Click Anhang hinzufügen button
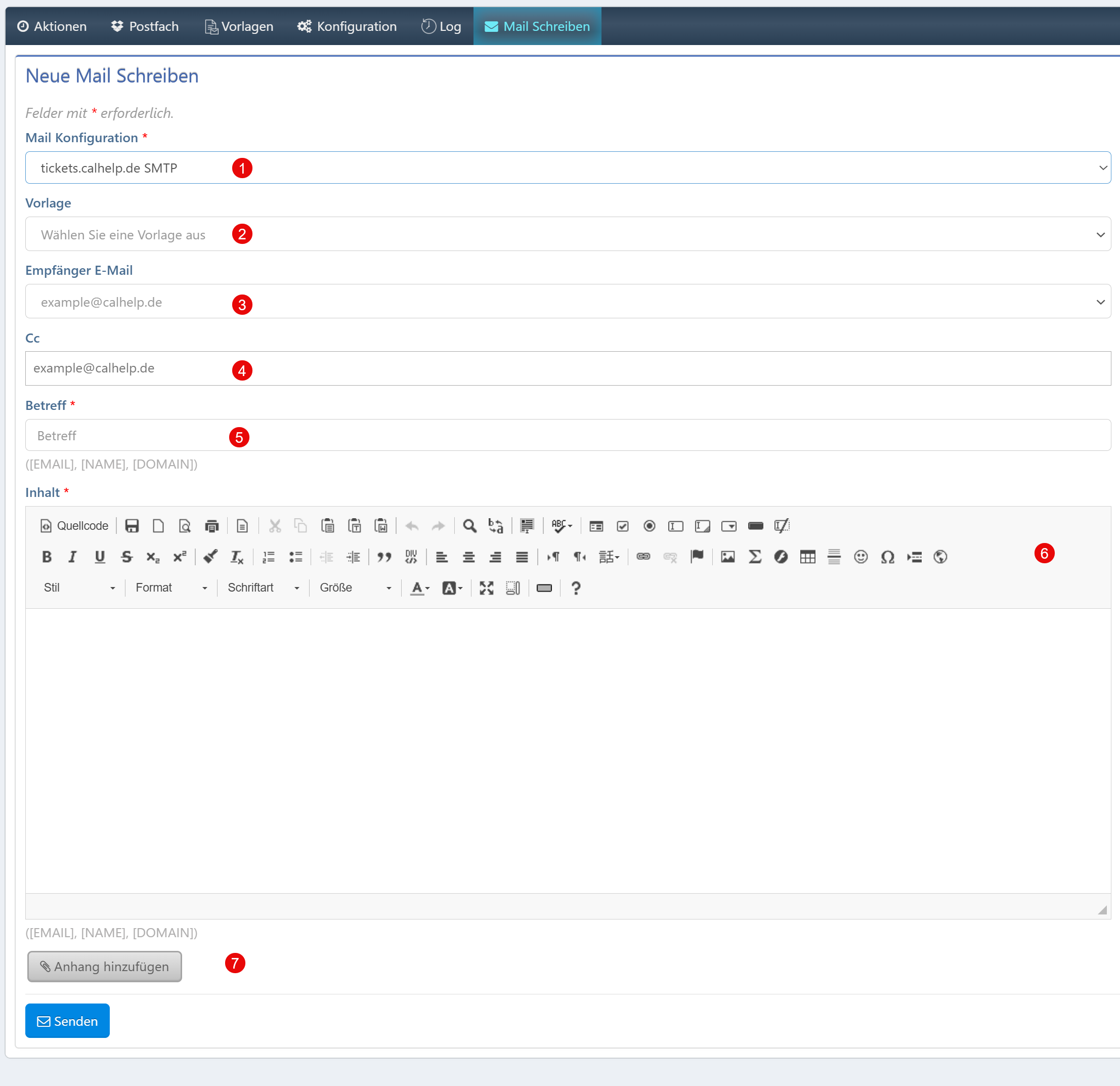Viewport: 1120px width, 1086px height. pos(105,967)
